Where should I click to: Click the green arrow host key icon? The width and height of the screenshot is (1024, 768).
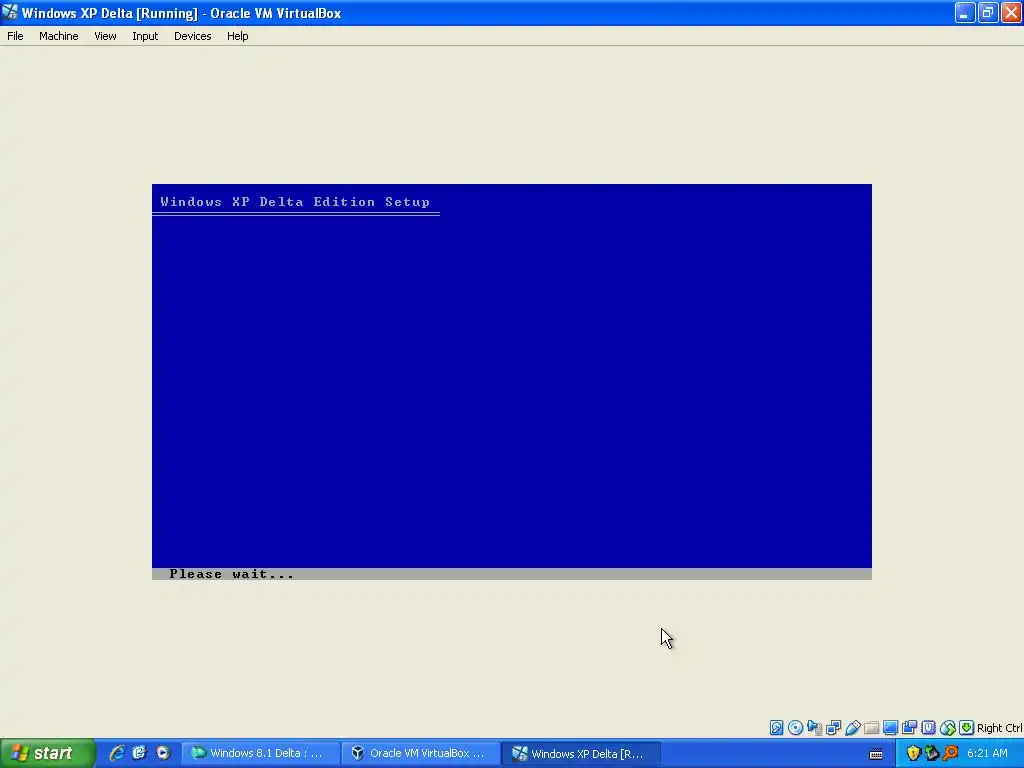pos(967,728)
